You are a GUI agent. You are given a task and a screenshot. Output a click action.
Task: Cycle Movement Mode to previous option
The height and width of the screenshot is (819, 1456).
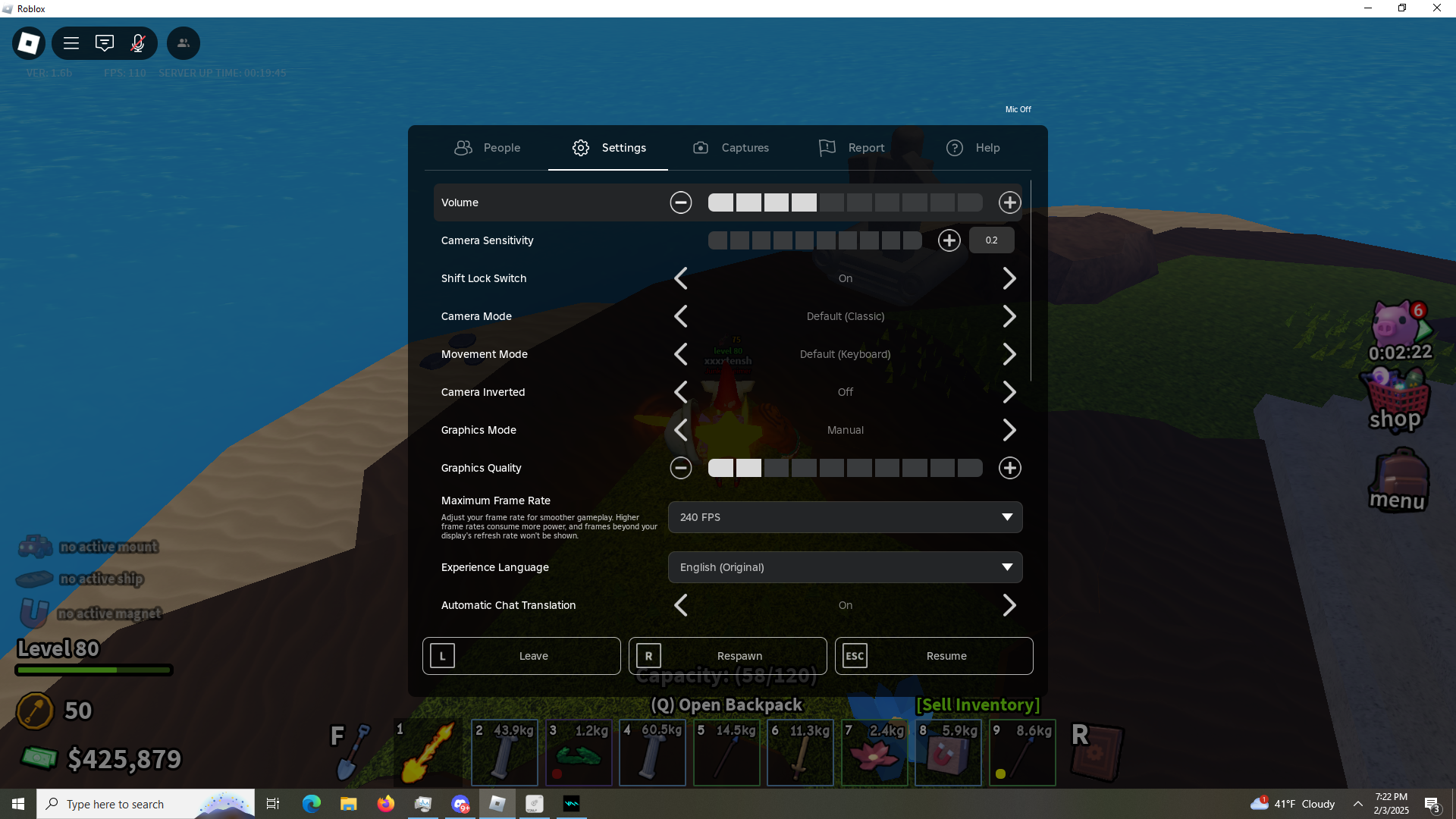click(681, 354)
